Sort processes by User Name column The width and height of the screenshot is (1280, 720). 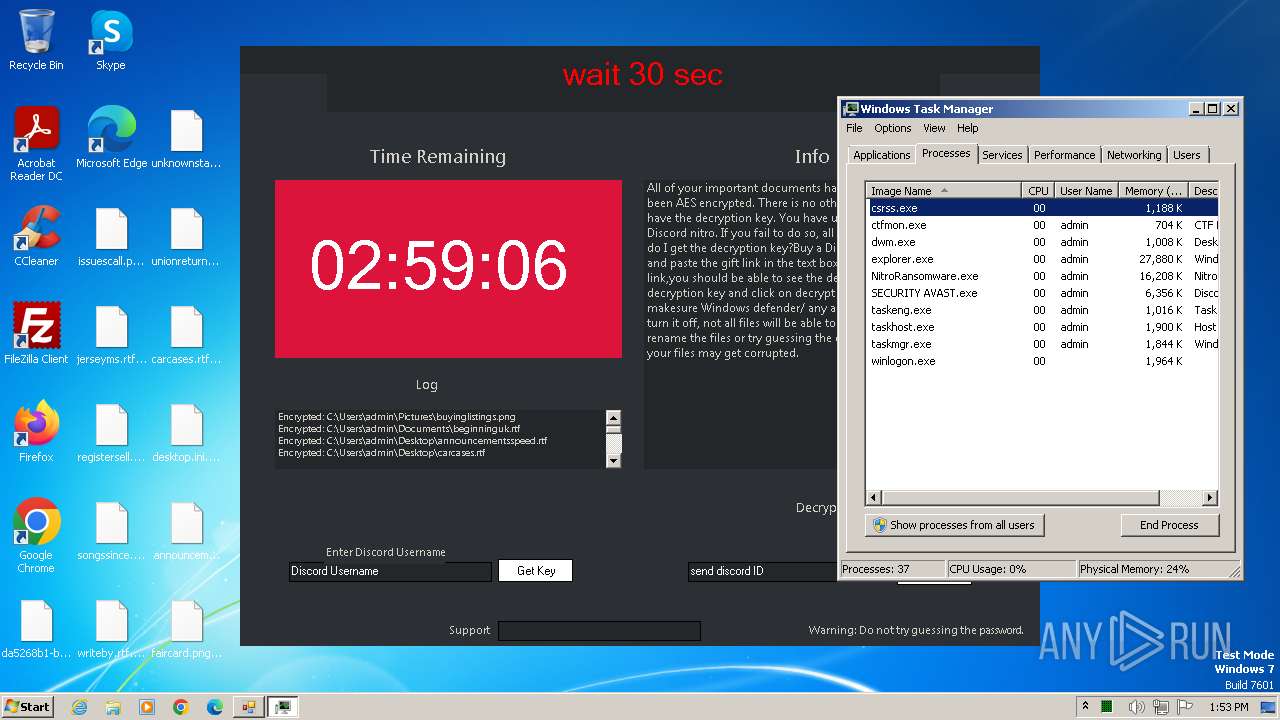1086,191
